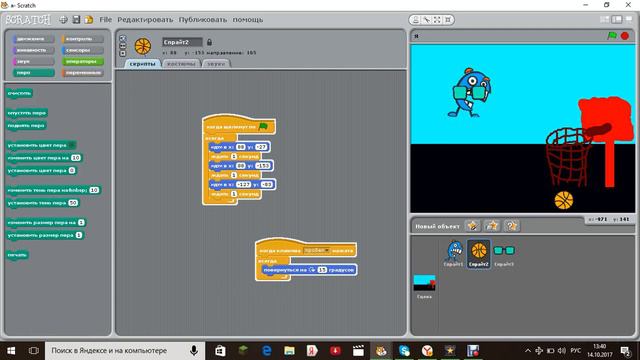The height and width of the screenshot is (360, 640).
Task: Toggle the sprite drag lock icon
Action: coord(209,42)
